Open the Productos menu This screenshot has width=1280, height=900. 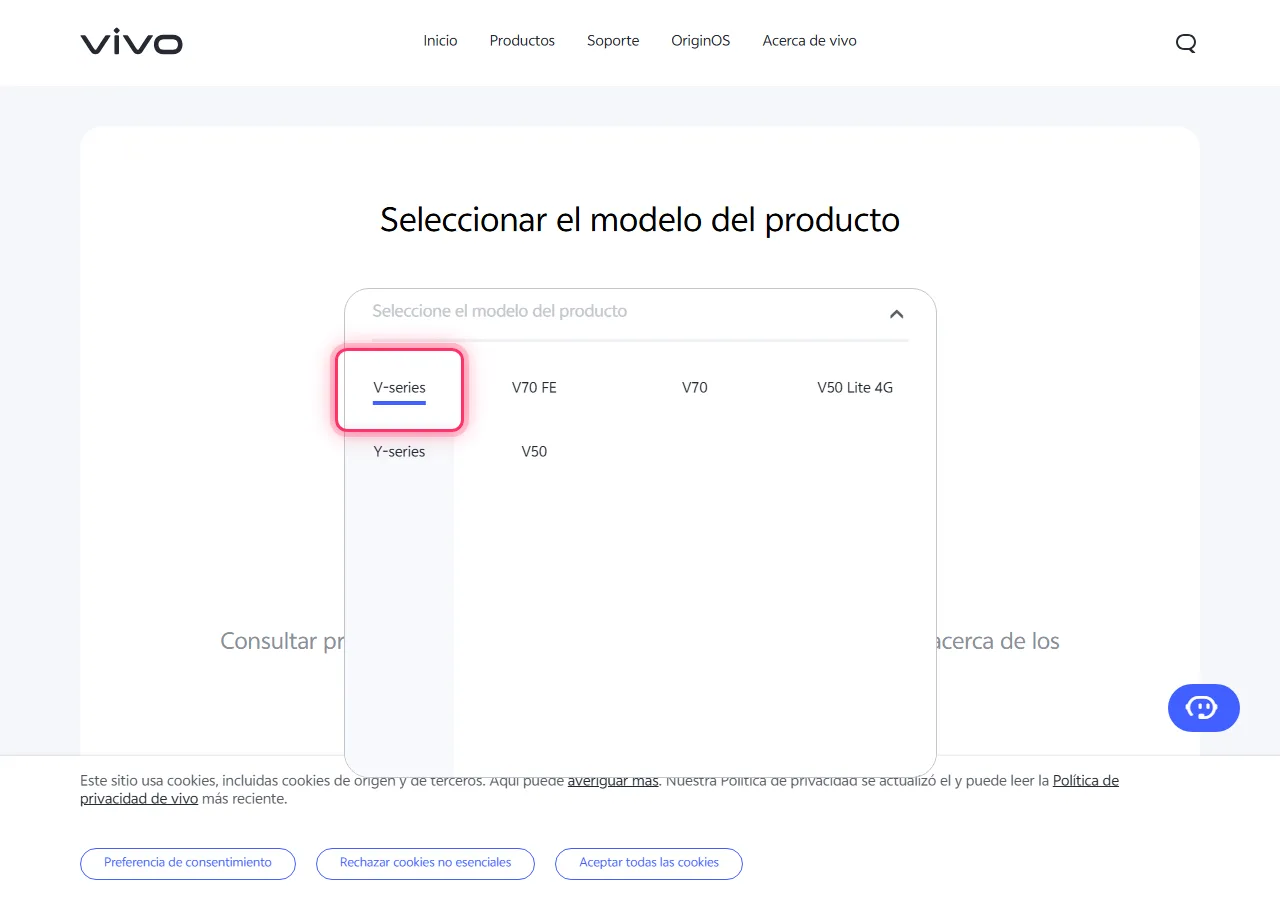[522, 41]
